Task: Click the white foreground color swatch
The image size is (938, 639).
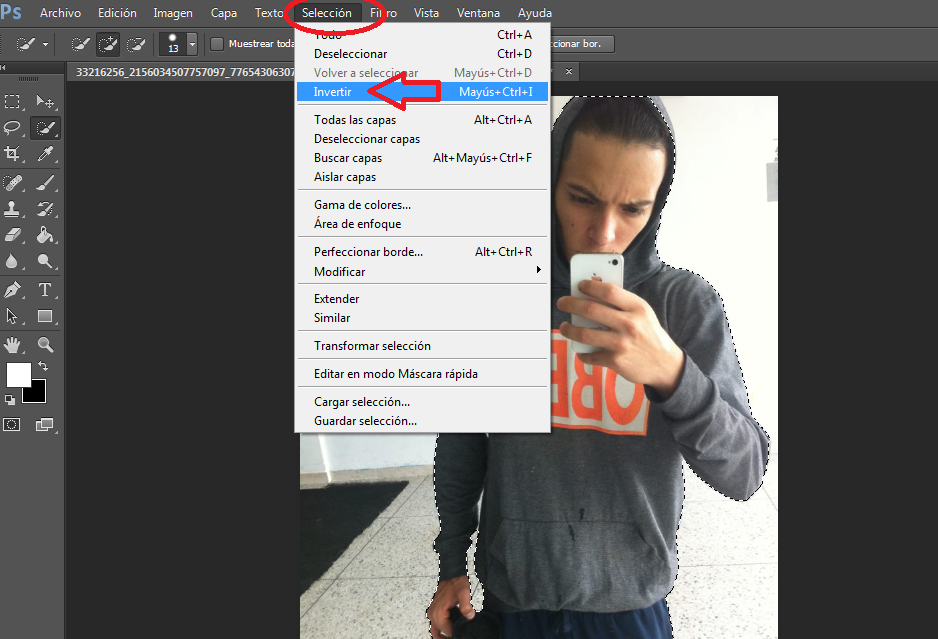Action: coord(19,375)
